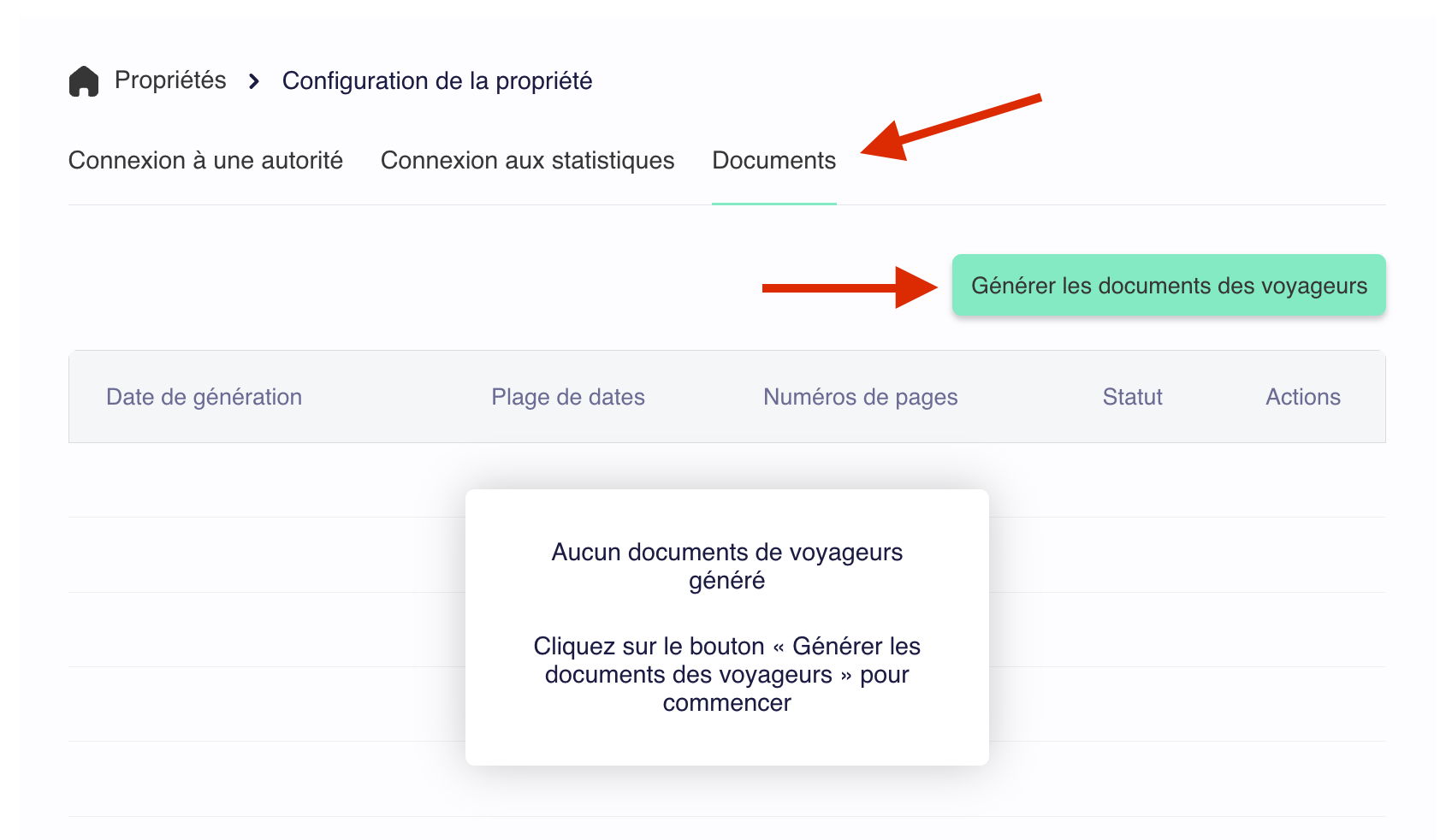Click the red arrow pointing at Générer button

[847, 287]
